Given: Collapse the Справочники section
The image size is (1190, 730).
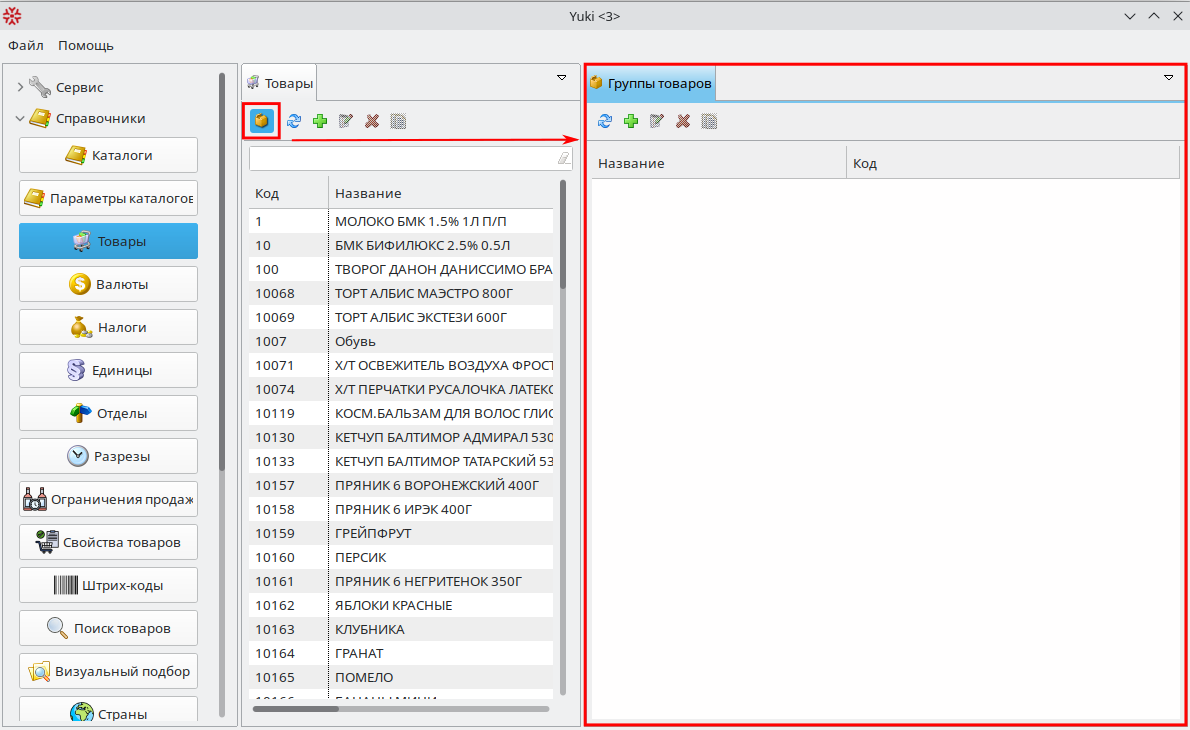Looking at the screenshot, I should click(x=20, y=119).
